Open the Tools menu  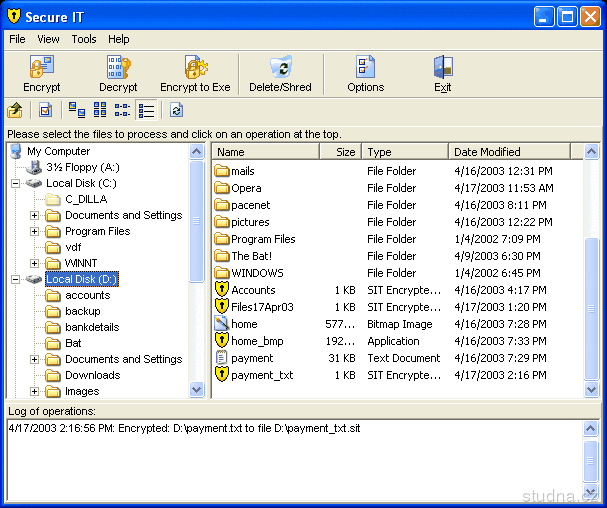[x=84, y=39]
